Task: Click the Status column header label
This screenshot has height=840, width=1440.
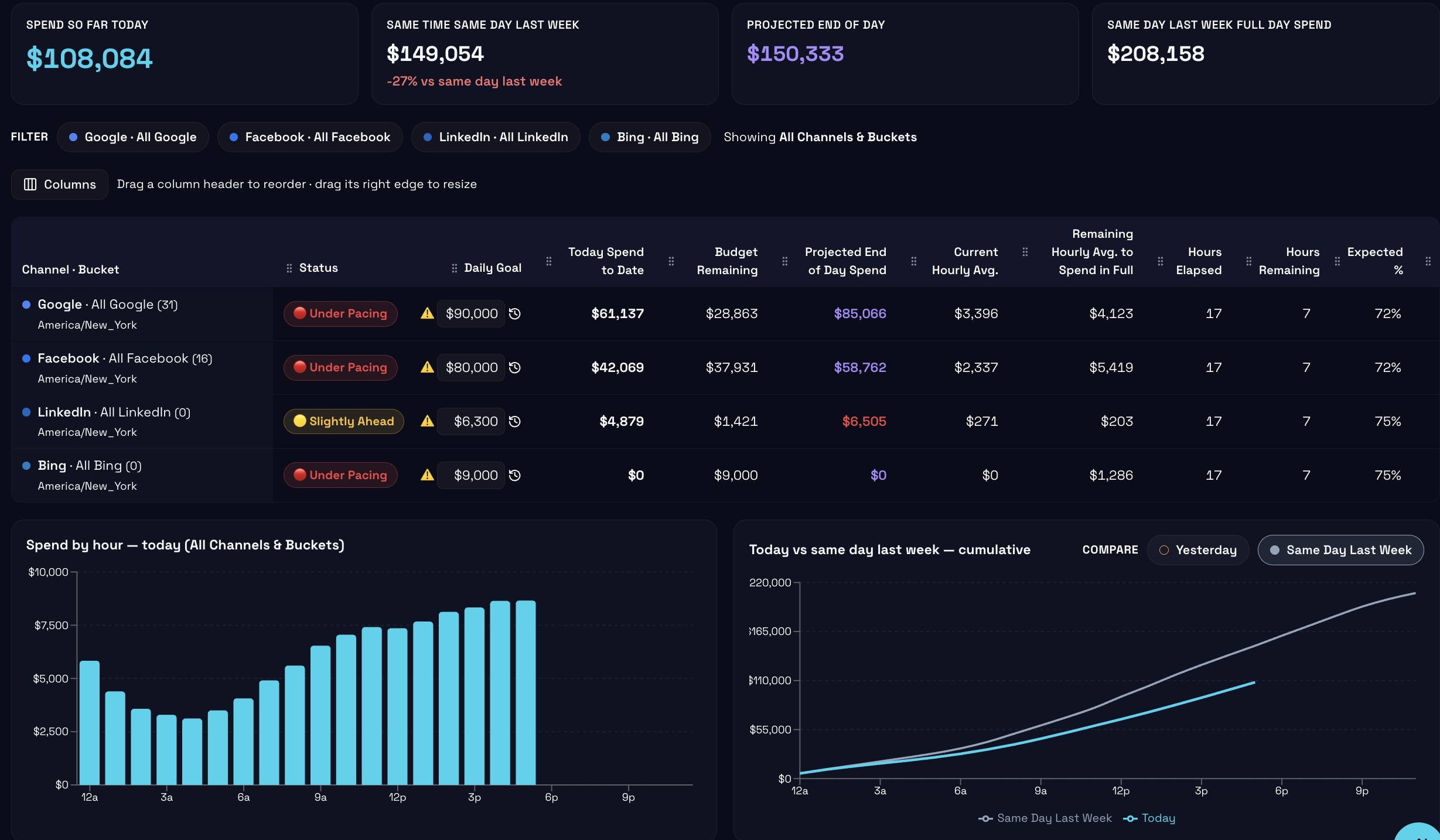Action: click(x=319, y=268)
